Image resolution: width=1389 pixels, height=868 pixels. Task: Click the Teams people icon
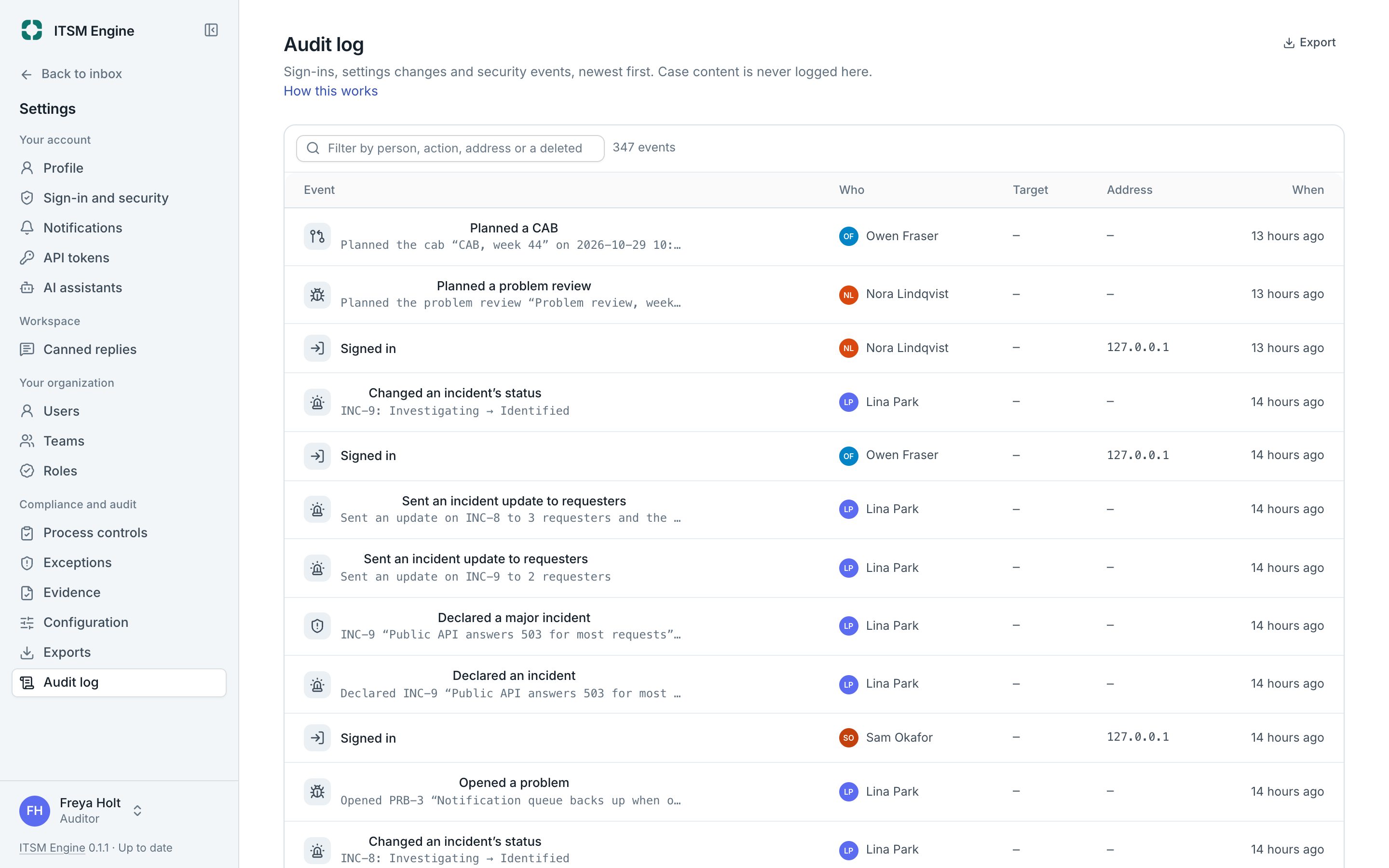tap(27, 441)
